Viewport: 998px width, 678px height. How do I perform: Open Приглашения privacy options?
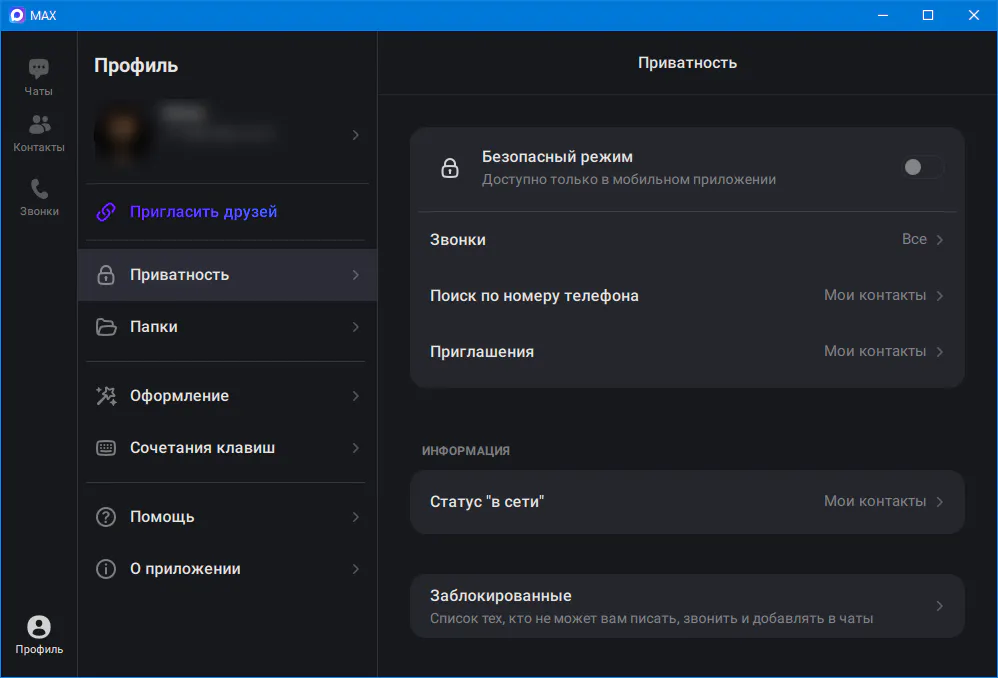click(x=686, y=352)
